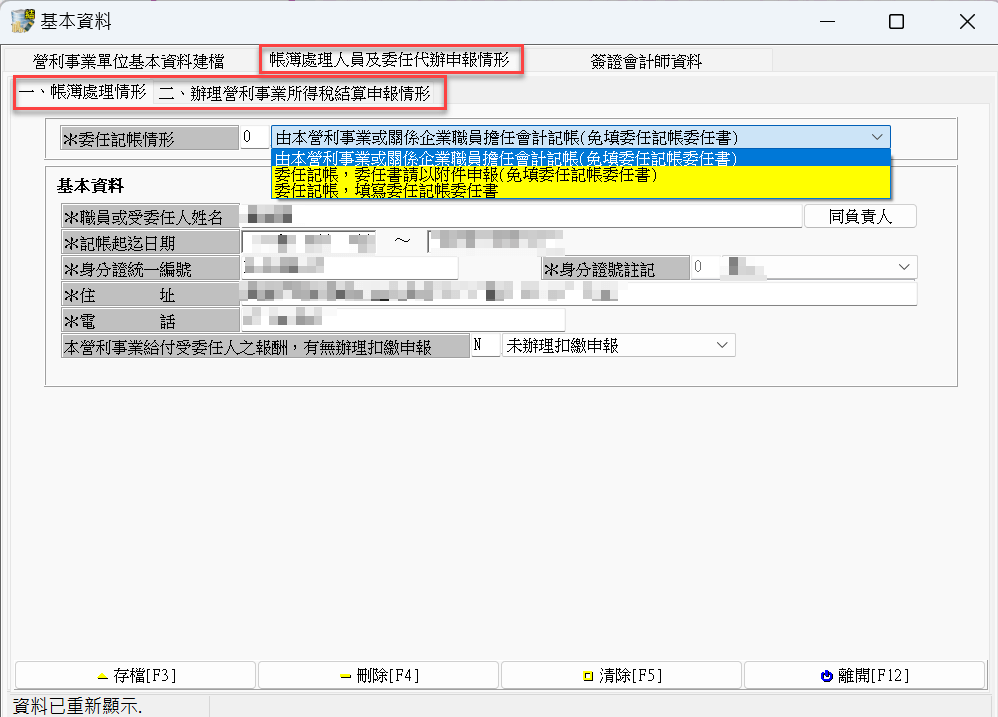Click the 記帳起迄日期 start date field
The width and height of the screenshot is (998, 717).
(309, 242)
